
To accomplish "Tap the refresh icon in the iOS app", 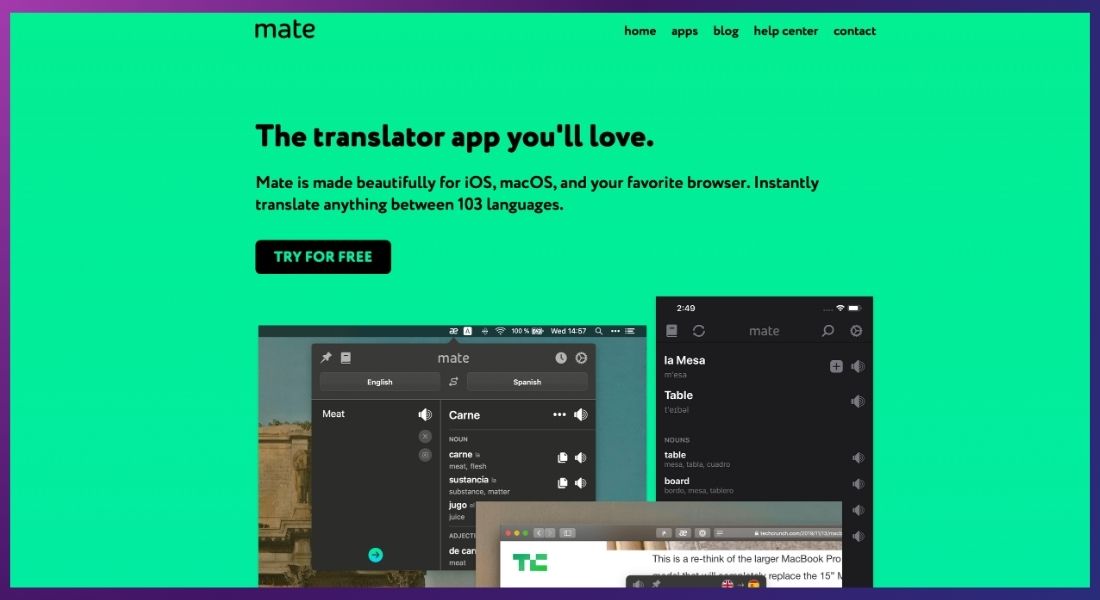I will [699, 330].
